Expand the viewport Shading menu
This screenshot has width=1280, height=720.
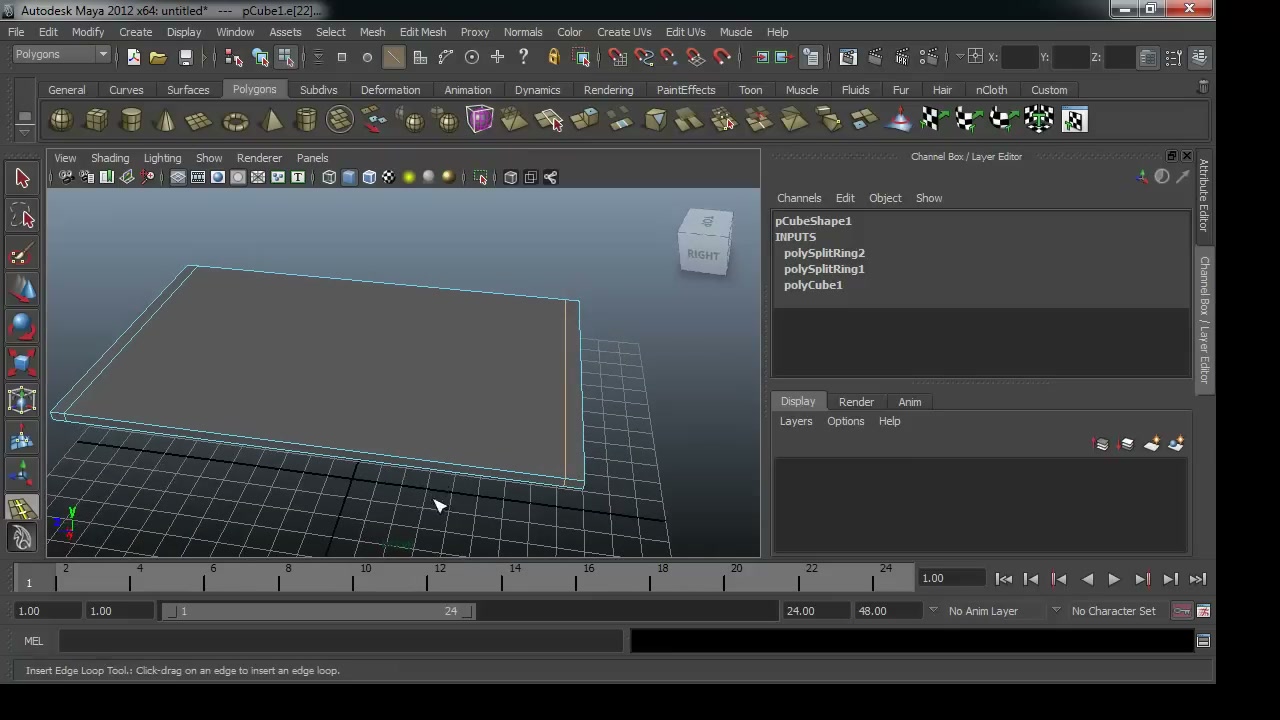[110, 158]
